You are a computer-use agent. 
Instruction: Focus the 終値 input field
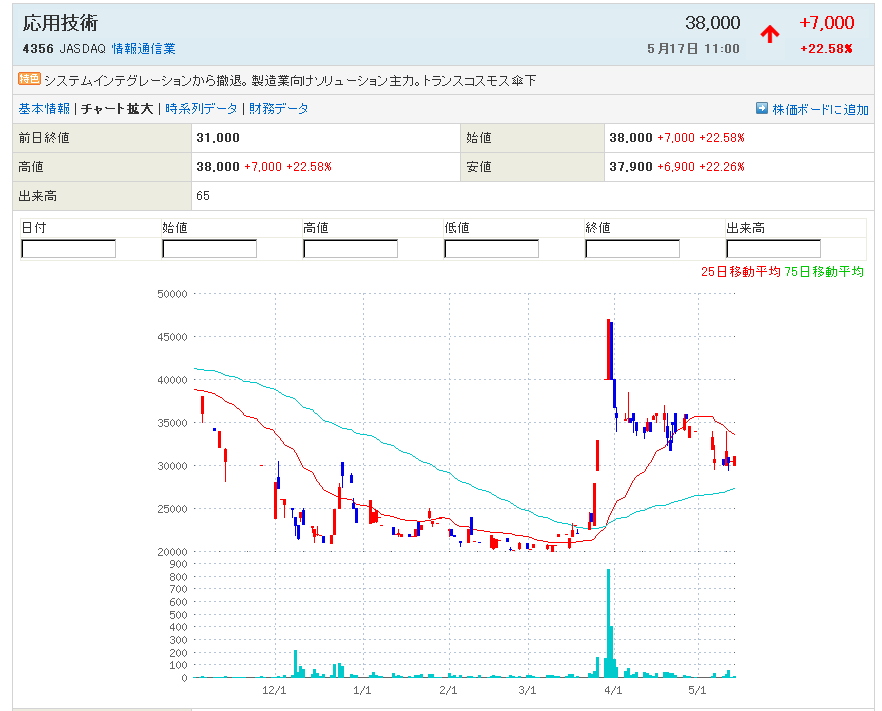tap(632, 249)
